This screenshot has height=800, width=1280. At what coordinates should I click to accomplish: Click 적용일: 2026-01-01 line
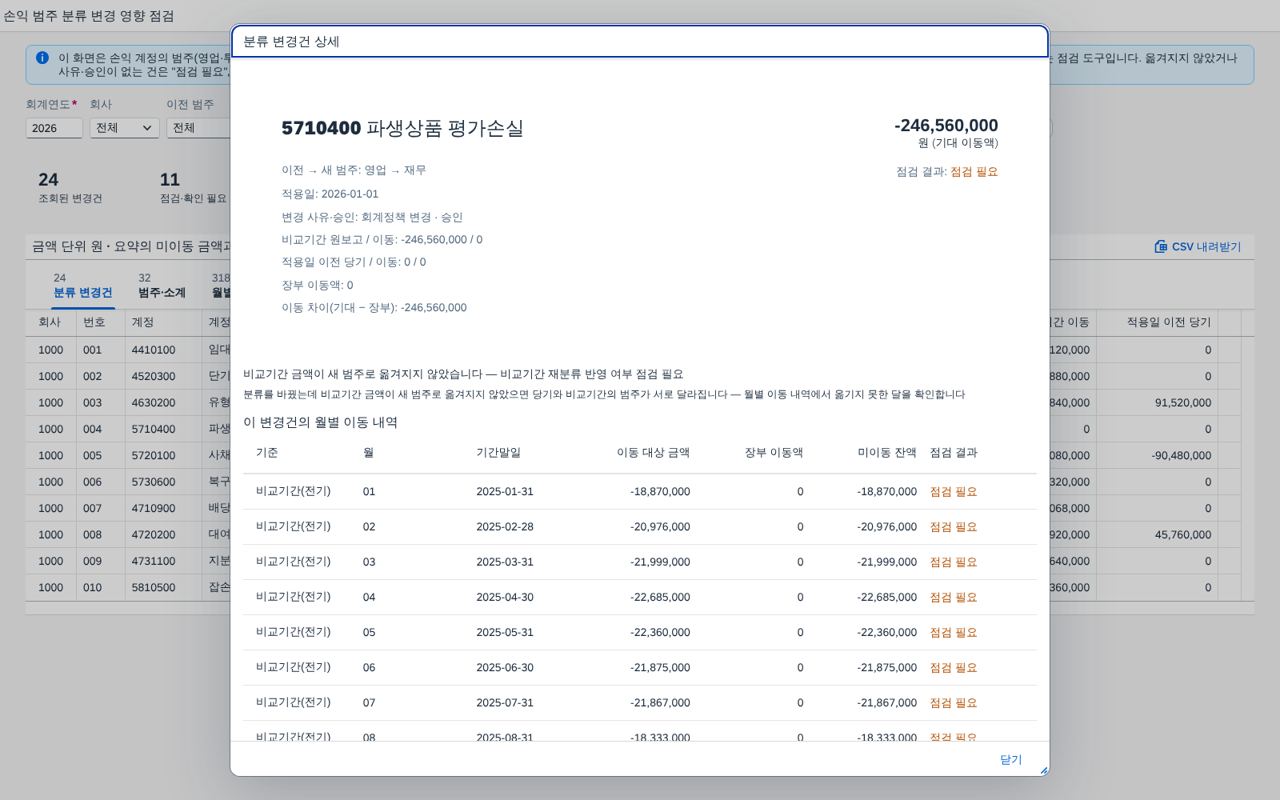coord(330,194)
